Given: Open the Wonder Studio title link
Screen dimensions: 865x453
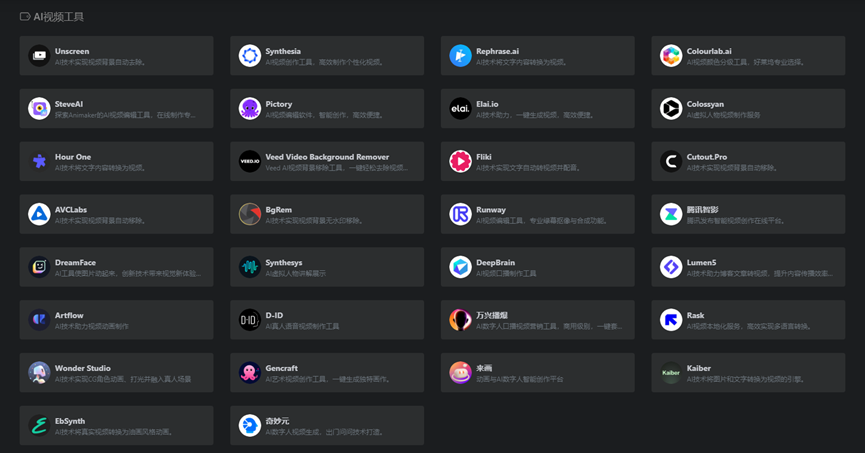Looking at the screenshot, I should [x=83, y=368].
